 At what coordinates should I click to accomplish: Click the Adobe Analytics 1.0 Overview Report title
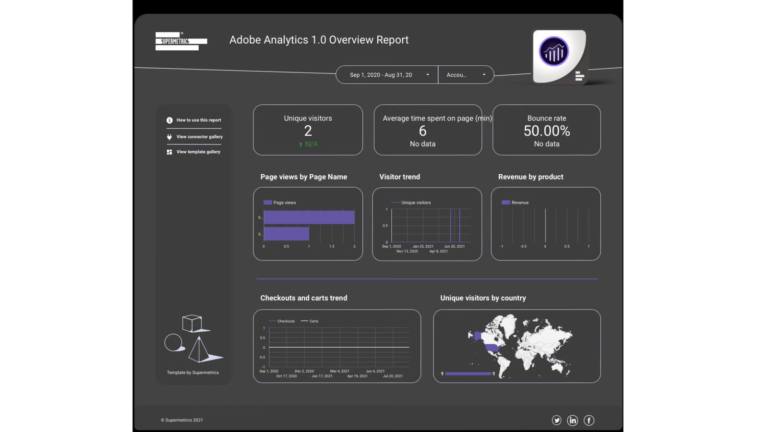click(319, 40)
